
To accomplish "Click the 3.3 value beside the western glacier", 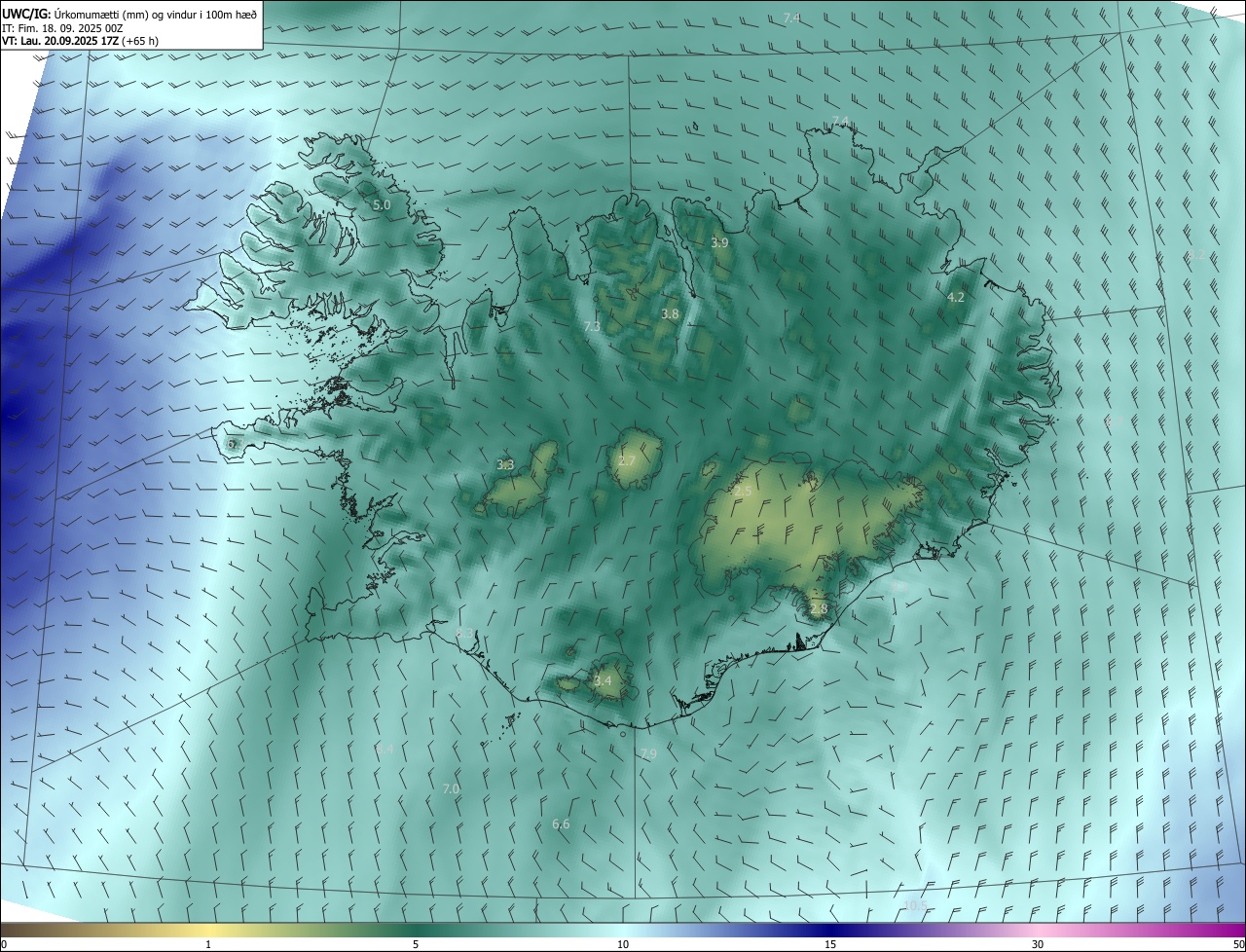I will point(505,465).
